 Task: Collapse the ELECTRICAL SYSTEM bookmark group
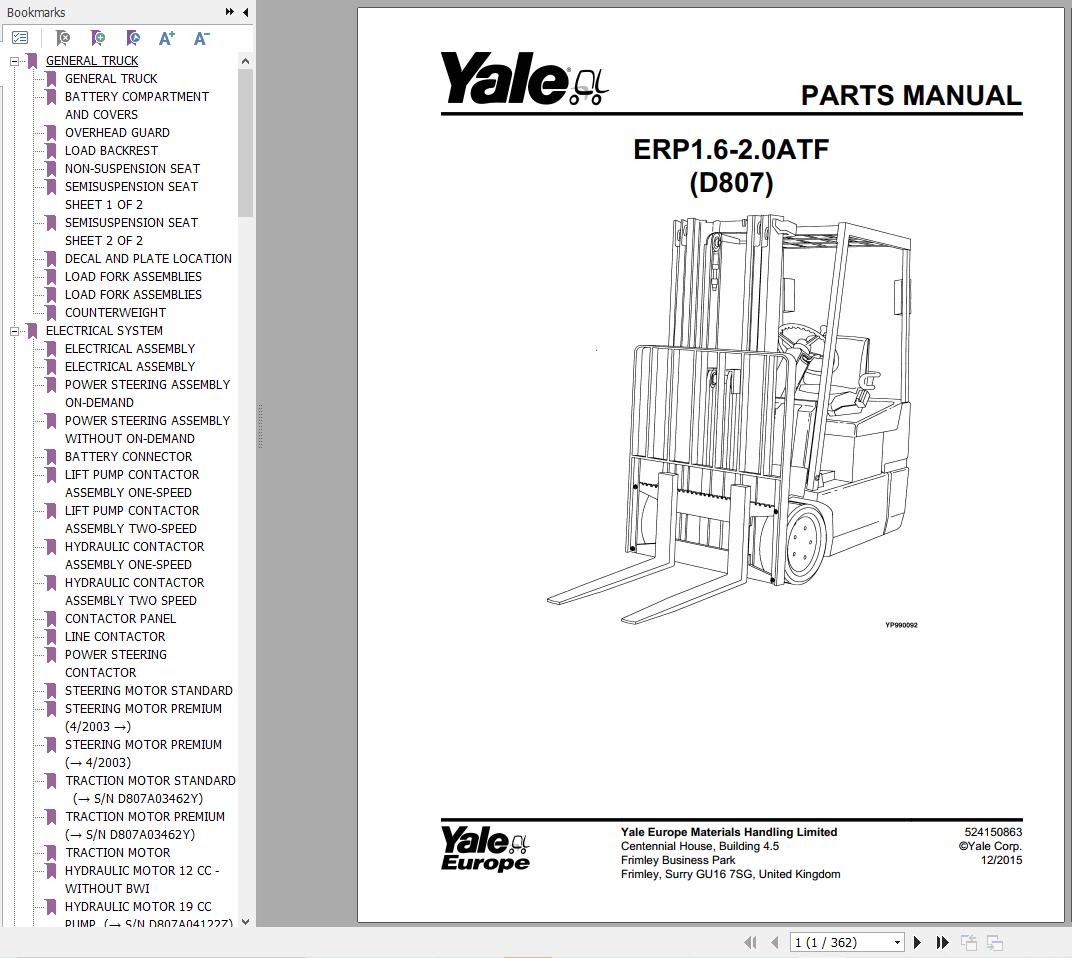(x=14, y=332)
